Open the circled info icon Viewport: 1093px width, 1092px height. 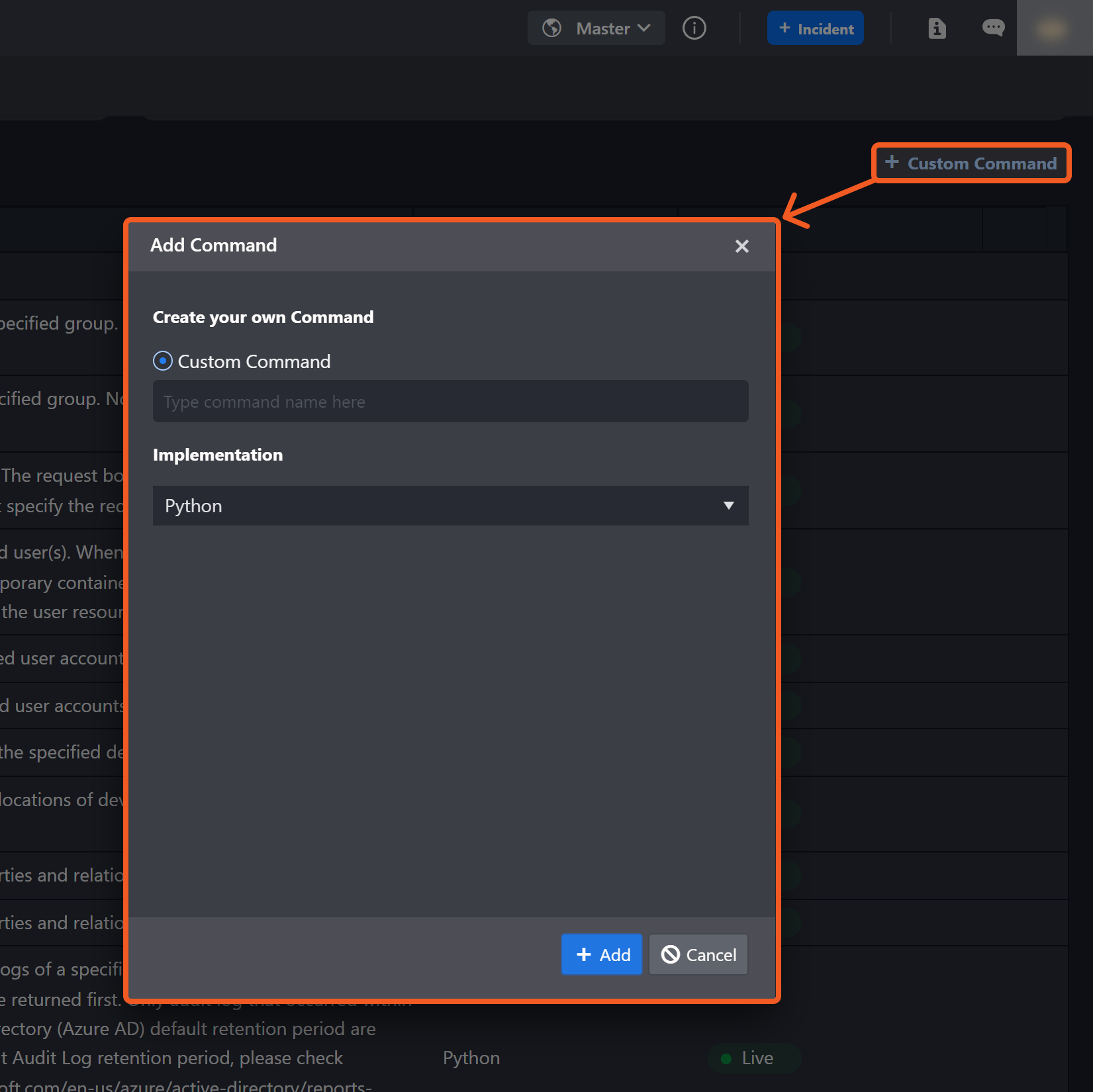pyautogui.click(x=694, y=28)
